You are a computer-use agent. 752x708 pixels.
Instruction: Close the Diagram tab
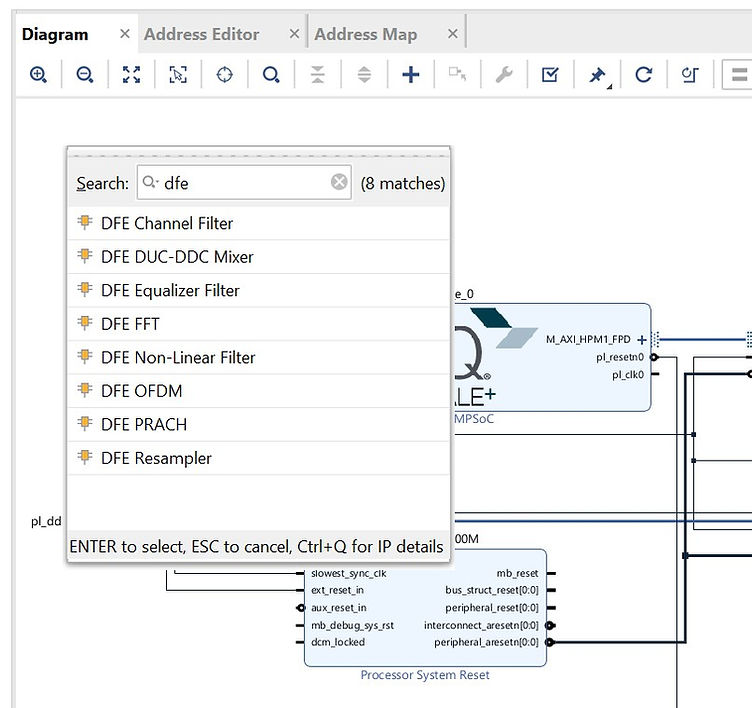point(125,34)
